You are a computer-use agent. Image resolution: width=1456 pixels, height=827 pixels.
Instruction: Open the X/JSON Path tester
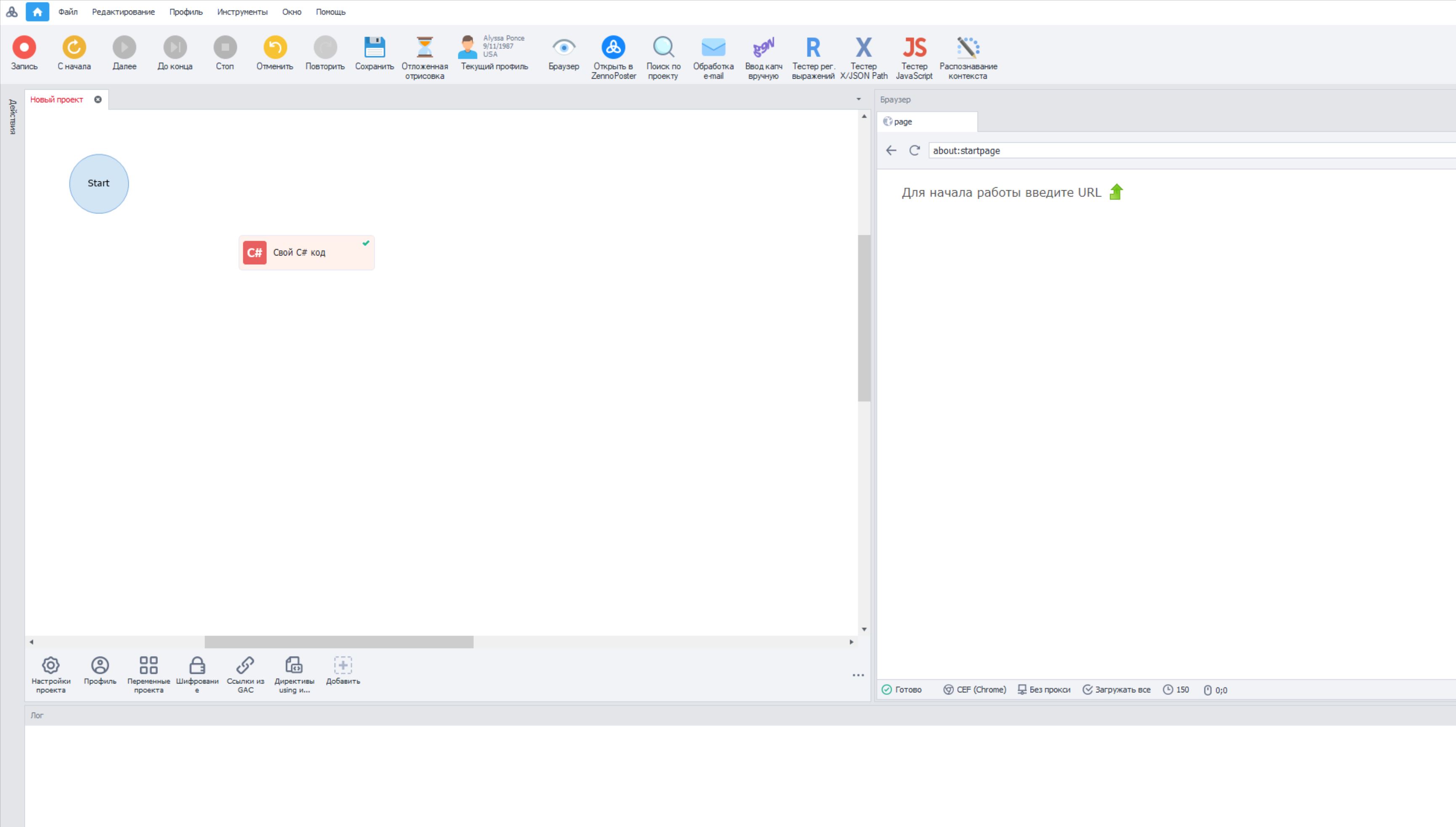[863, 48]
